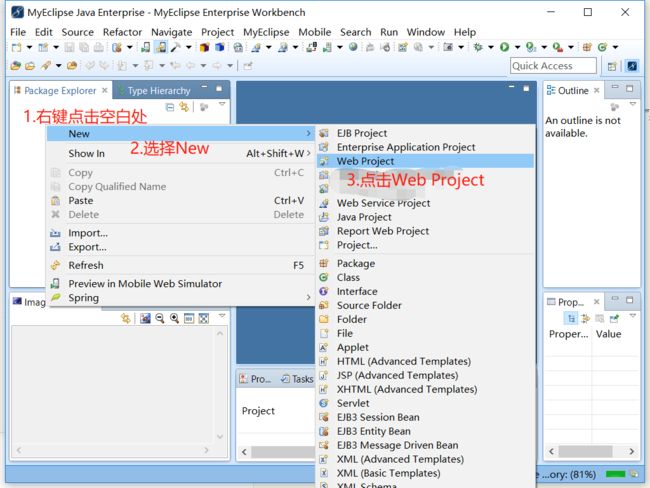Click the green Run button in toolbar
Viewport: 650px width, 488px height.
coord(504,47)
